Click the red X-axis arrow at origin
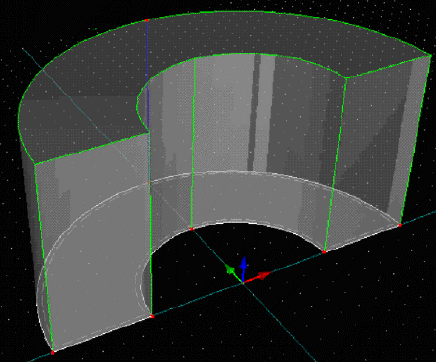The width and height of the screenshot is (436, 362). [x=259, y=276]
